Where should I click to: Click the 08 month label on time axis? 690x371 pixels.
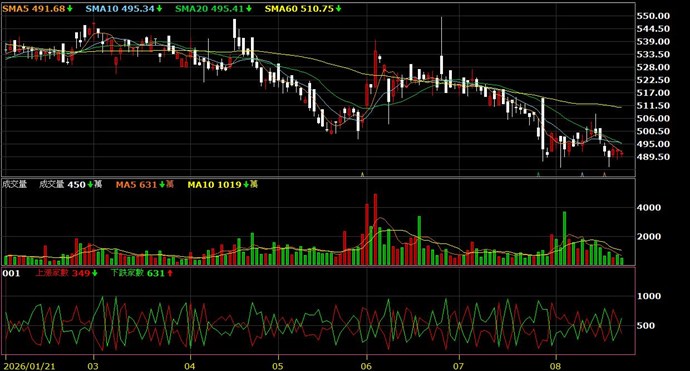coord(556,366)
